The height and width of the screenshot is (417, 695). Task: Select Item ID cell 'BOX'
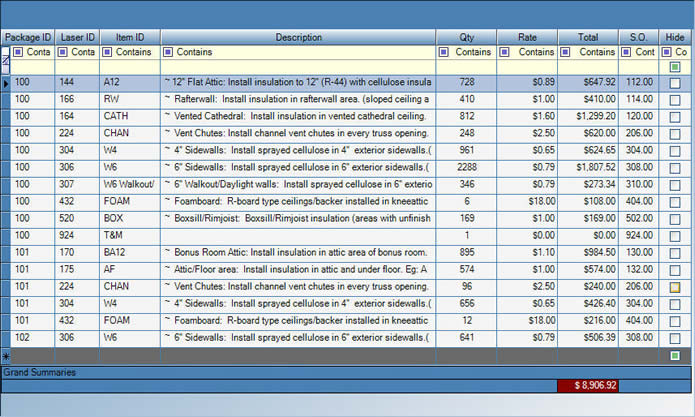[130, 218]
